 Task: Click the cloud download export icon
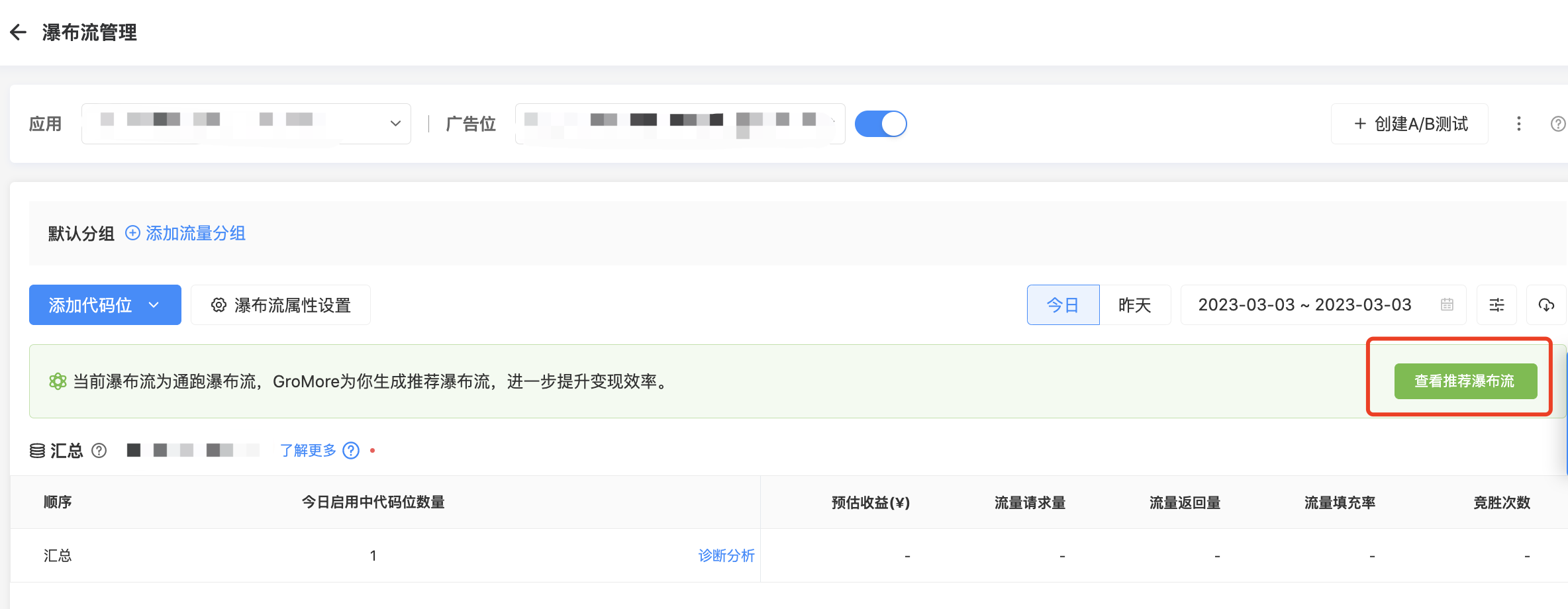(x=1546, y=304)
